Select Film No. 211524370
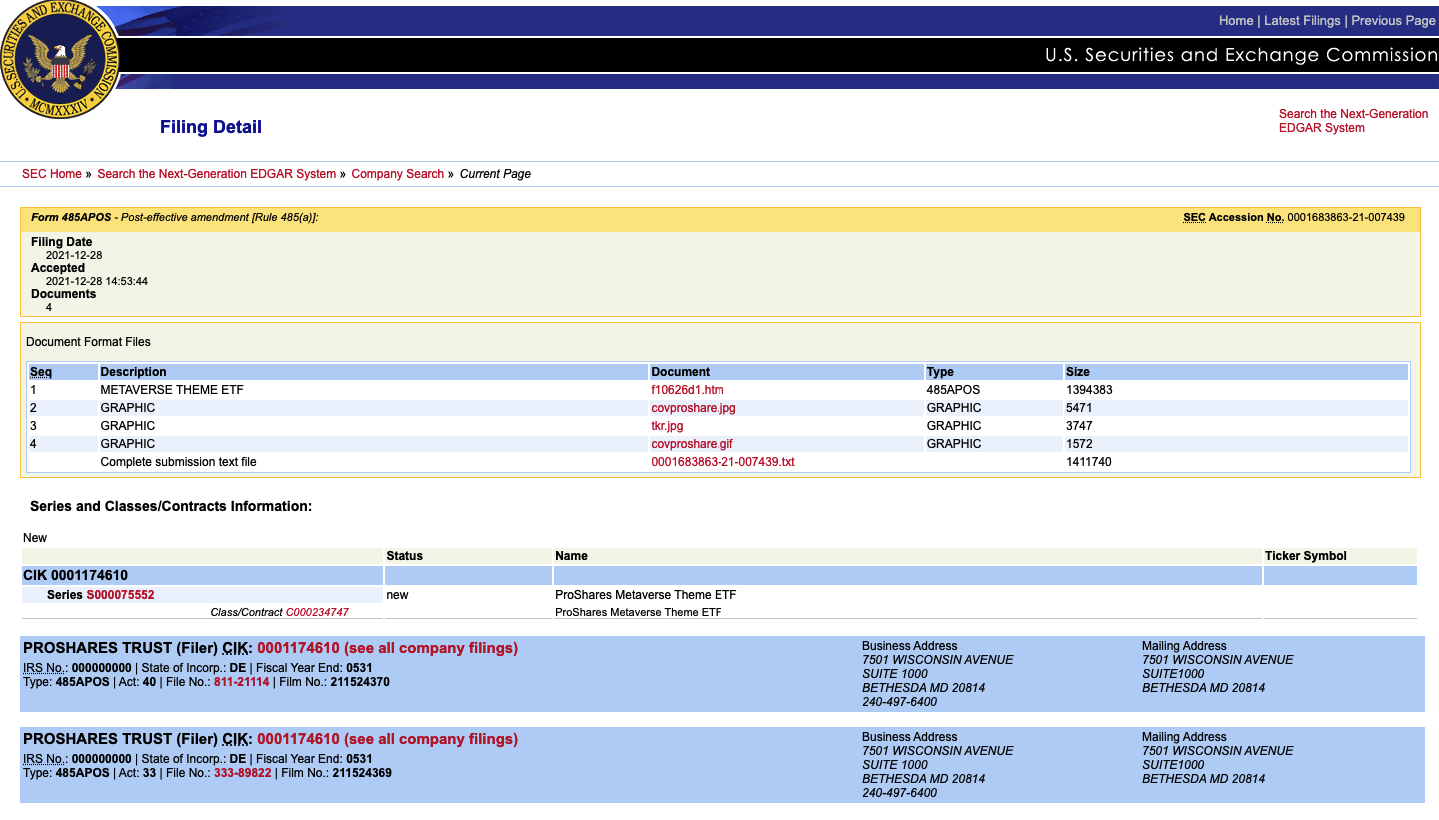Viewport: 1439px width, 820px height. tap(361, 682)
